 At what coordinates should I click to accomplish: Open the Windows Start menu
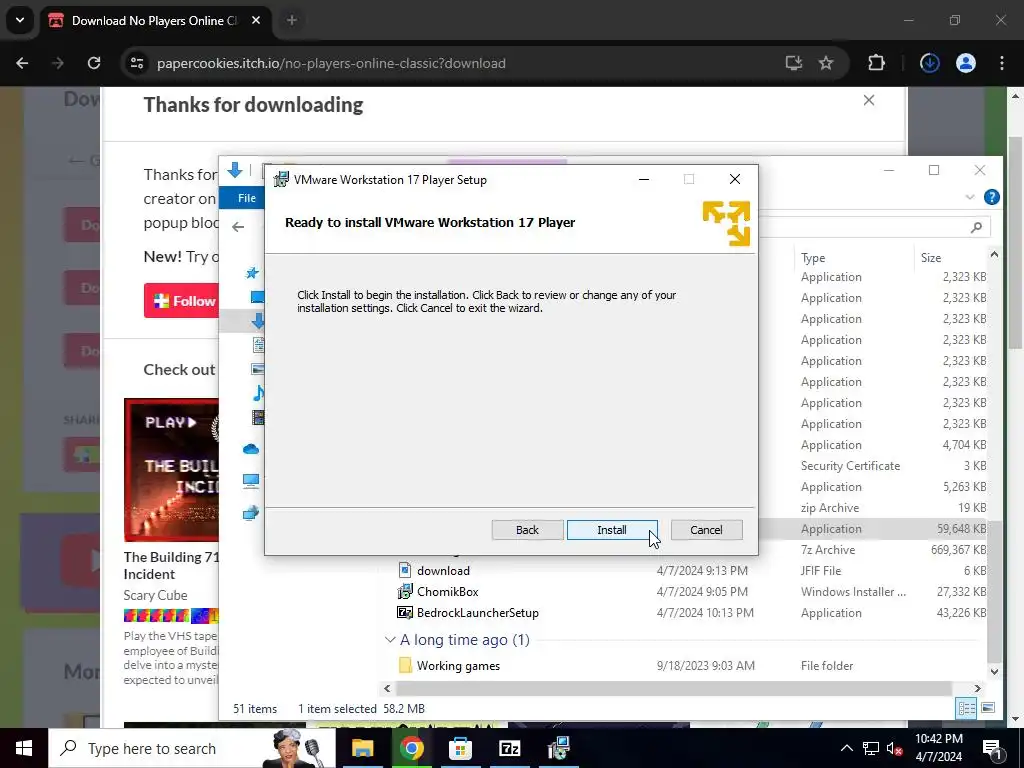24,748
